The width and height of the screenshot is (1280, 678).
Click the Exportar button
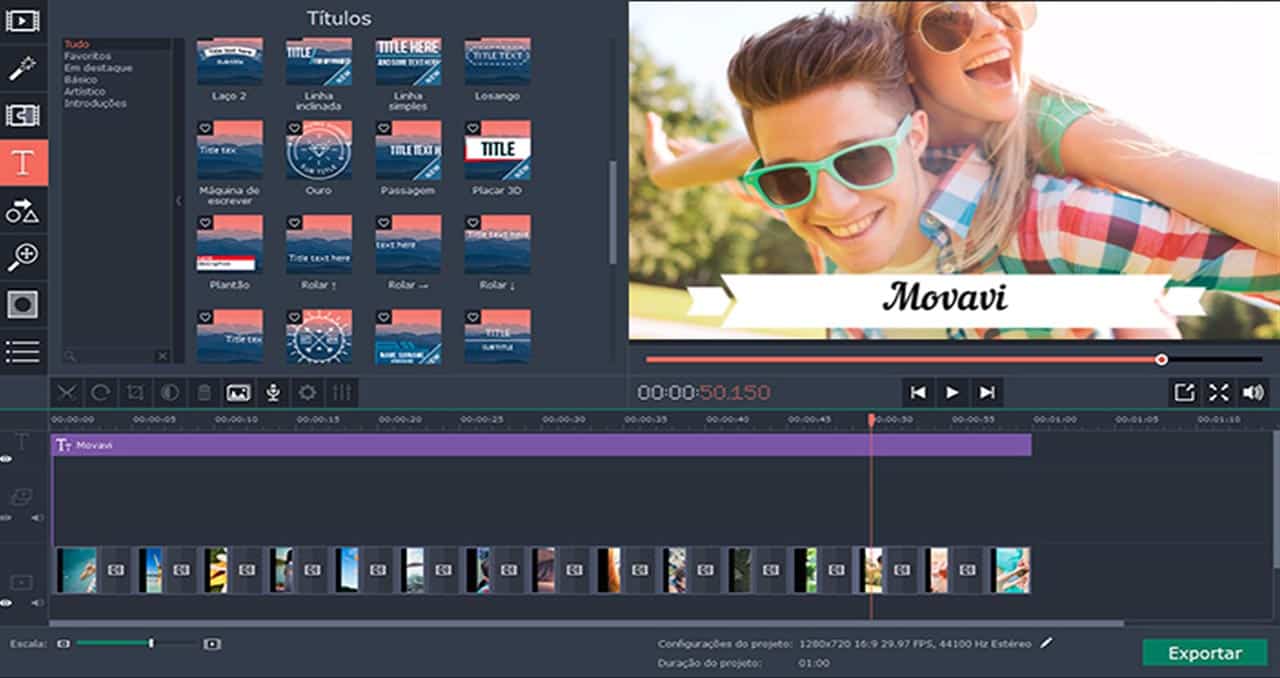pyautogui.click(x=1204, y=653)
